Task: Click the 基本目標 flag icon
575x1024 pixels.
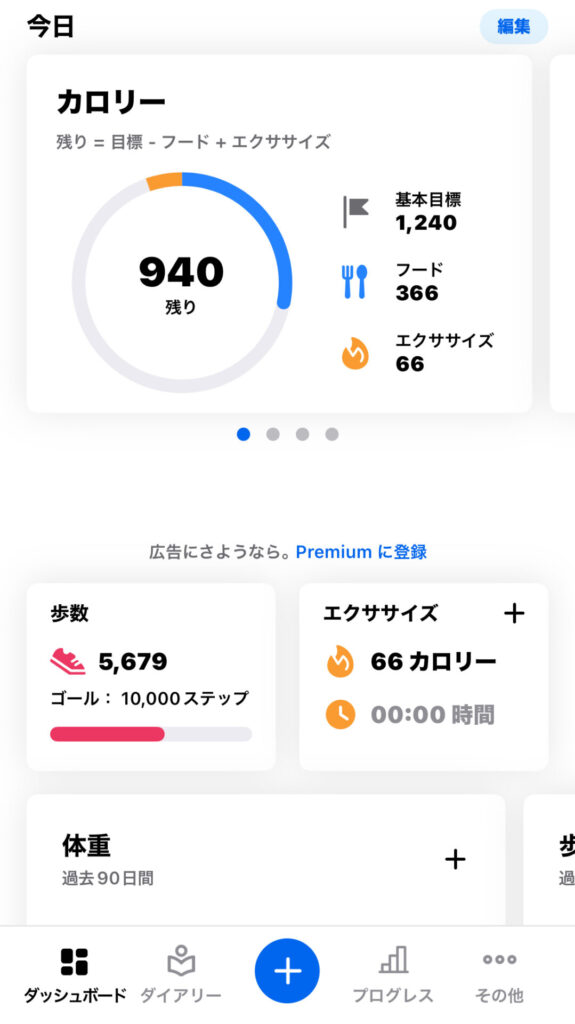Action: pyautogui.click(x=356, y=212)
